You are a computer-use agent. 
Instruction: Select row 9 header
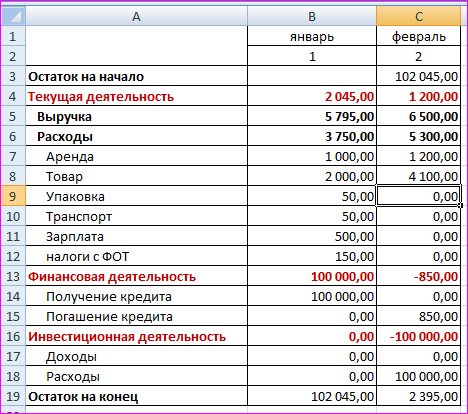click(13, 196)
